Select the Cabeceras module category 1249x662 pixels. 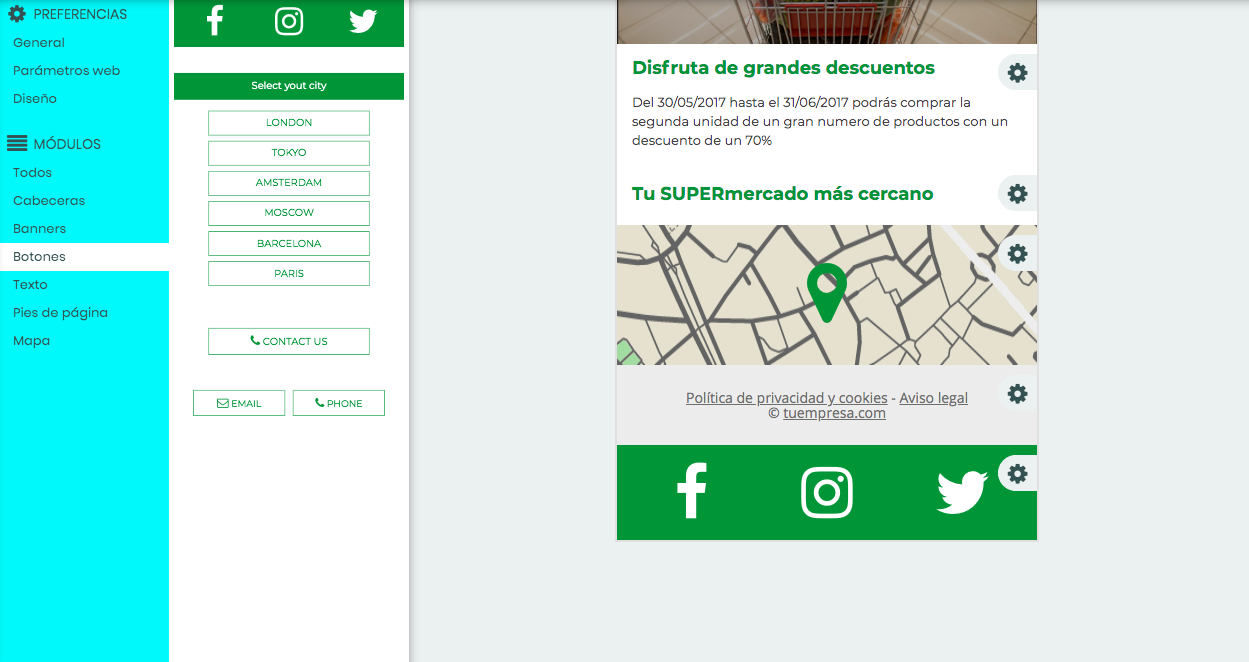[49, 201]
